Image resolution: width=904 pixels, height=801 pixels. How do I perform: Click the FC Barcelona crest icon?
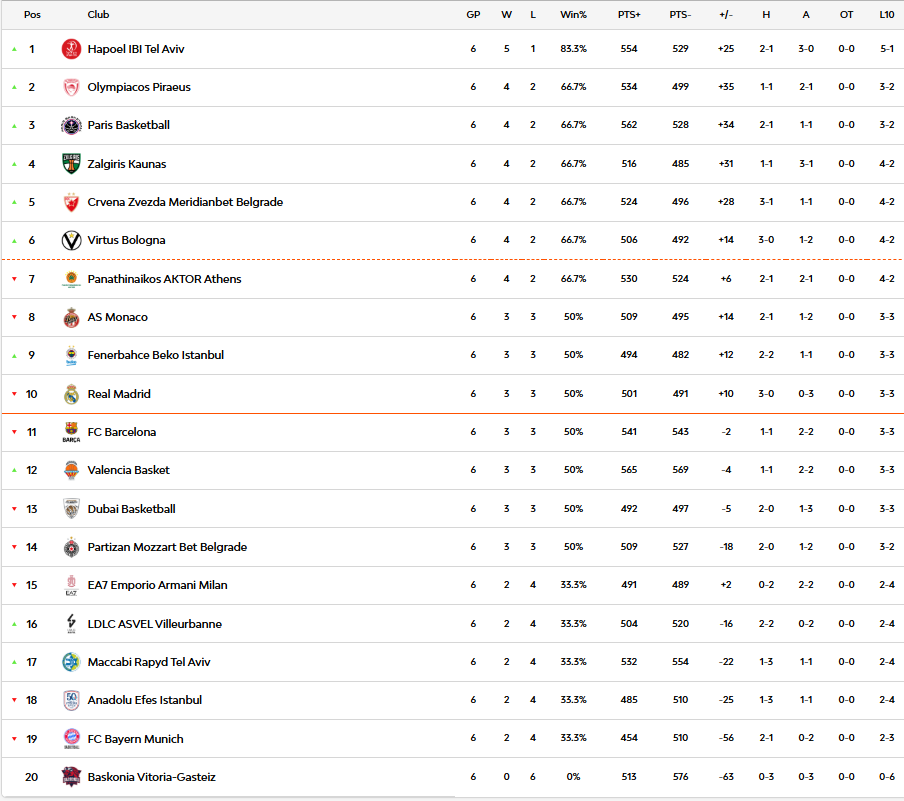[71, 432]
